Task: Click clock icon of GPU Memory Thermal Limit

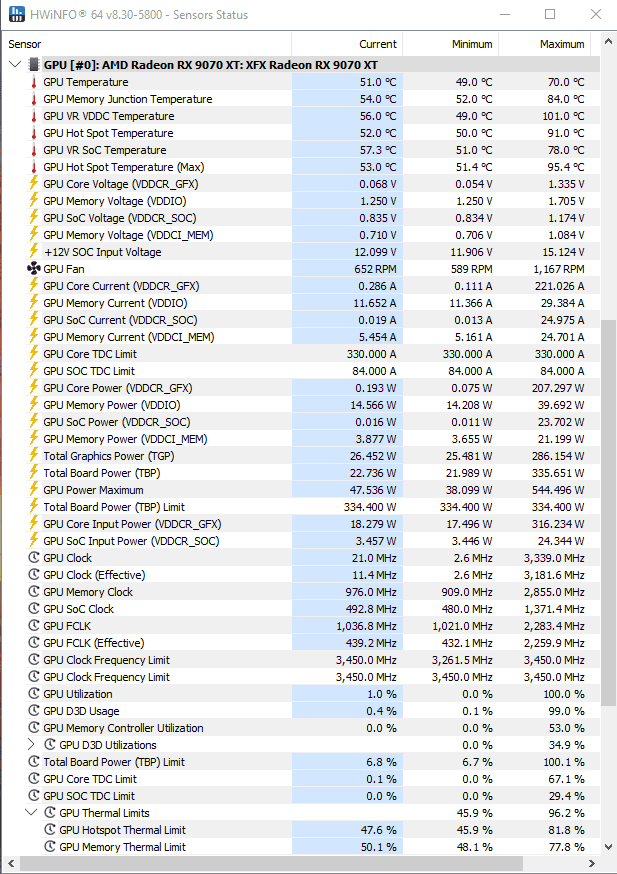Action: [50, 847]
